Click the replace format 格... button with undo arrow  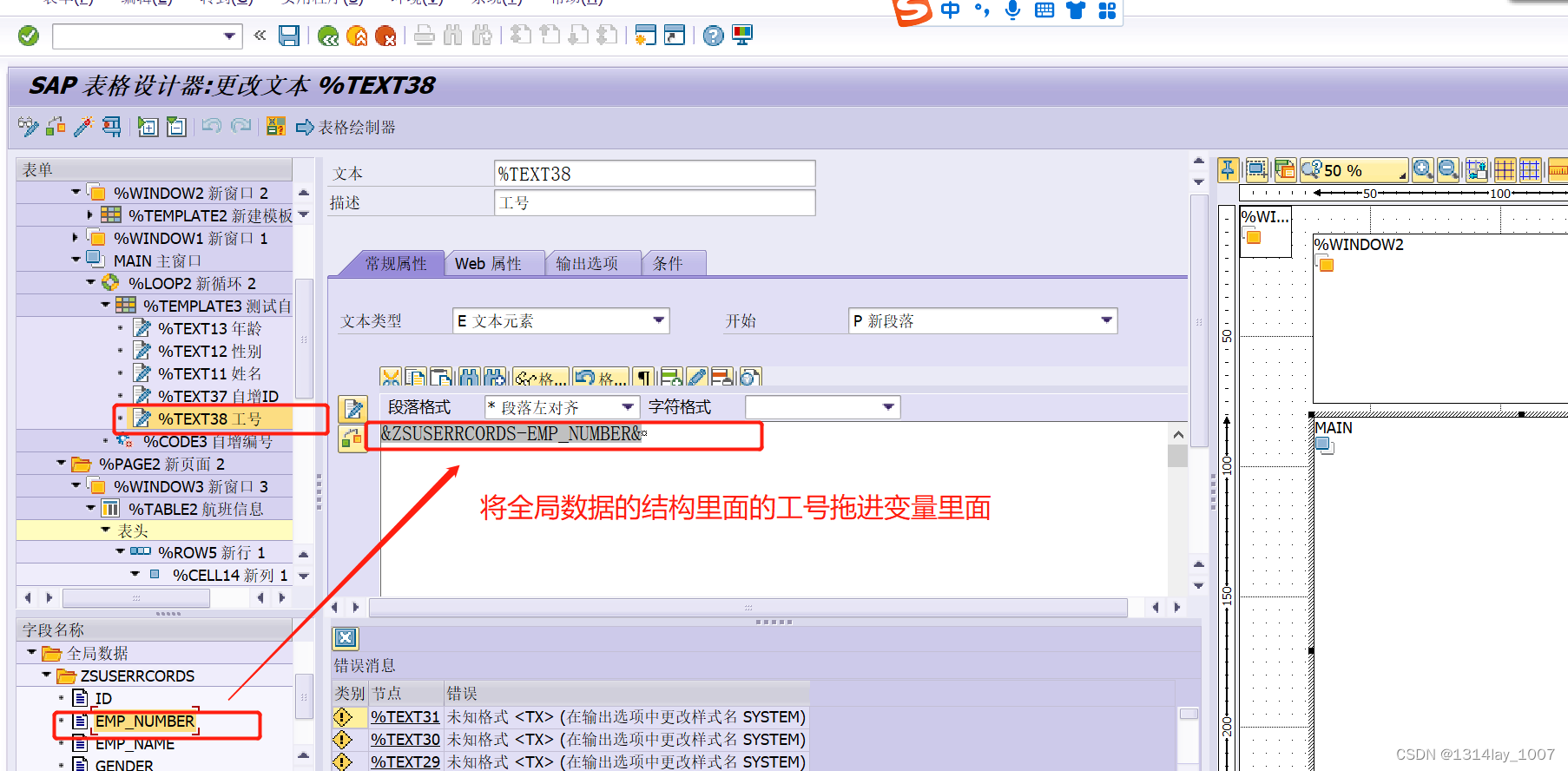[600, 377]
